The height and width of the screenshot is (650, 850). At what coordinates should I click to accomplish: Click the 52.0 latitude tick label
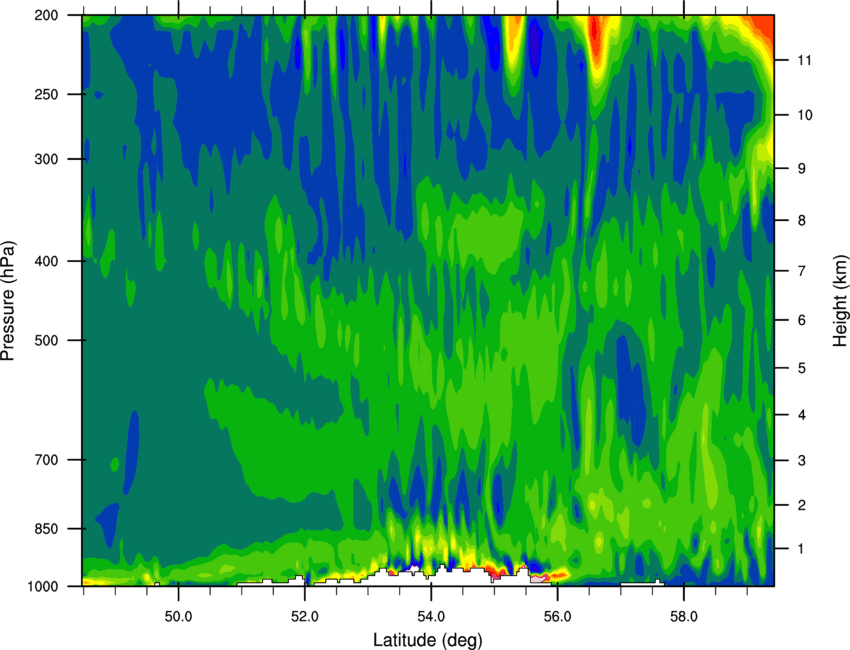(x=305, y=616)
